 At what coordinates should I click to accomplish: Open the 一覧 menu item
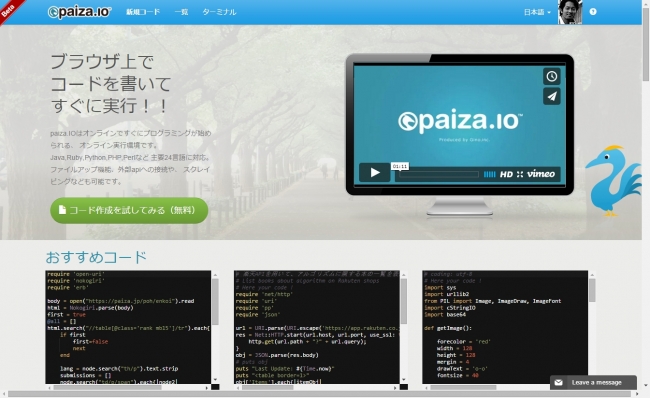pos(181,12)
